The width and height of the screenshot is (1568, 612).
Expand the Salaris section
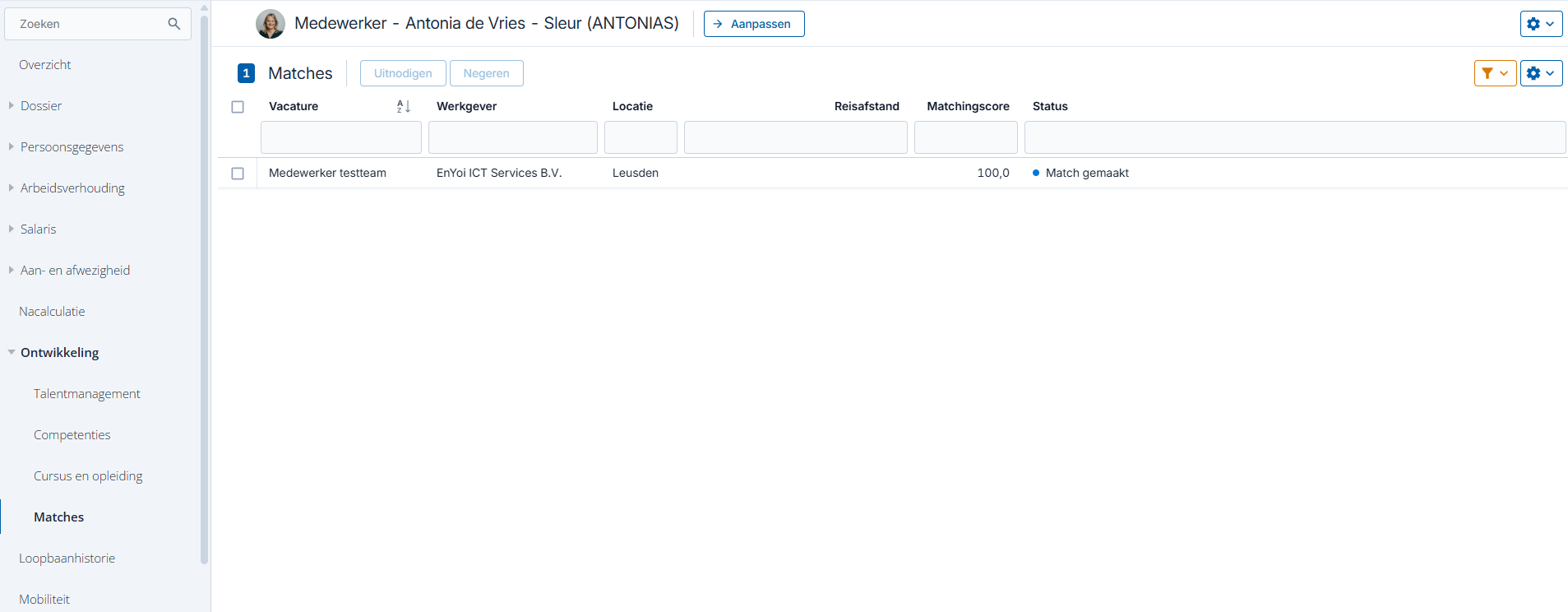click(11, 229)
